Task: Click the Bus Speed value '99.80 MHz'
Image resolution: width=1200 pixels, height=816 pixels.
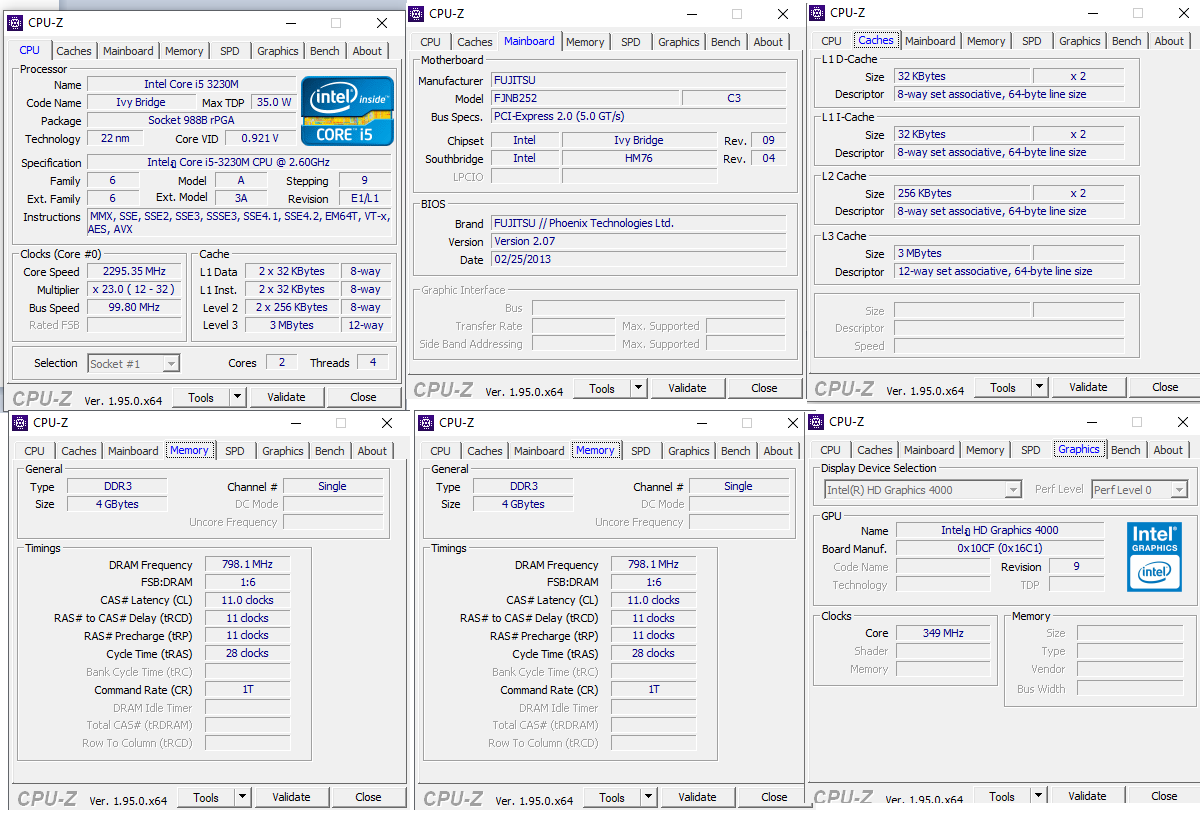Action: [x=134, y=308]
